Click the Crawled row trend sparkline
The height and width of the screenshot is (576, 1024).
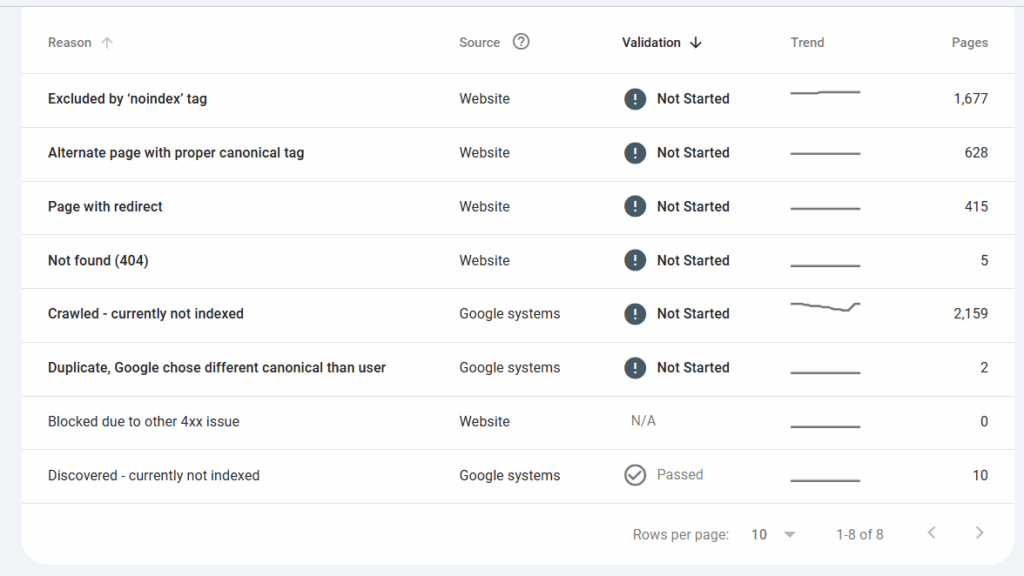tap(825, 311)
